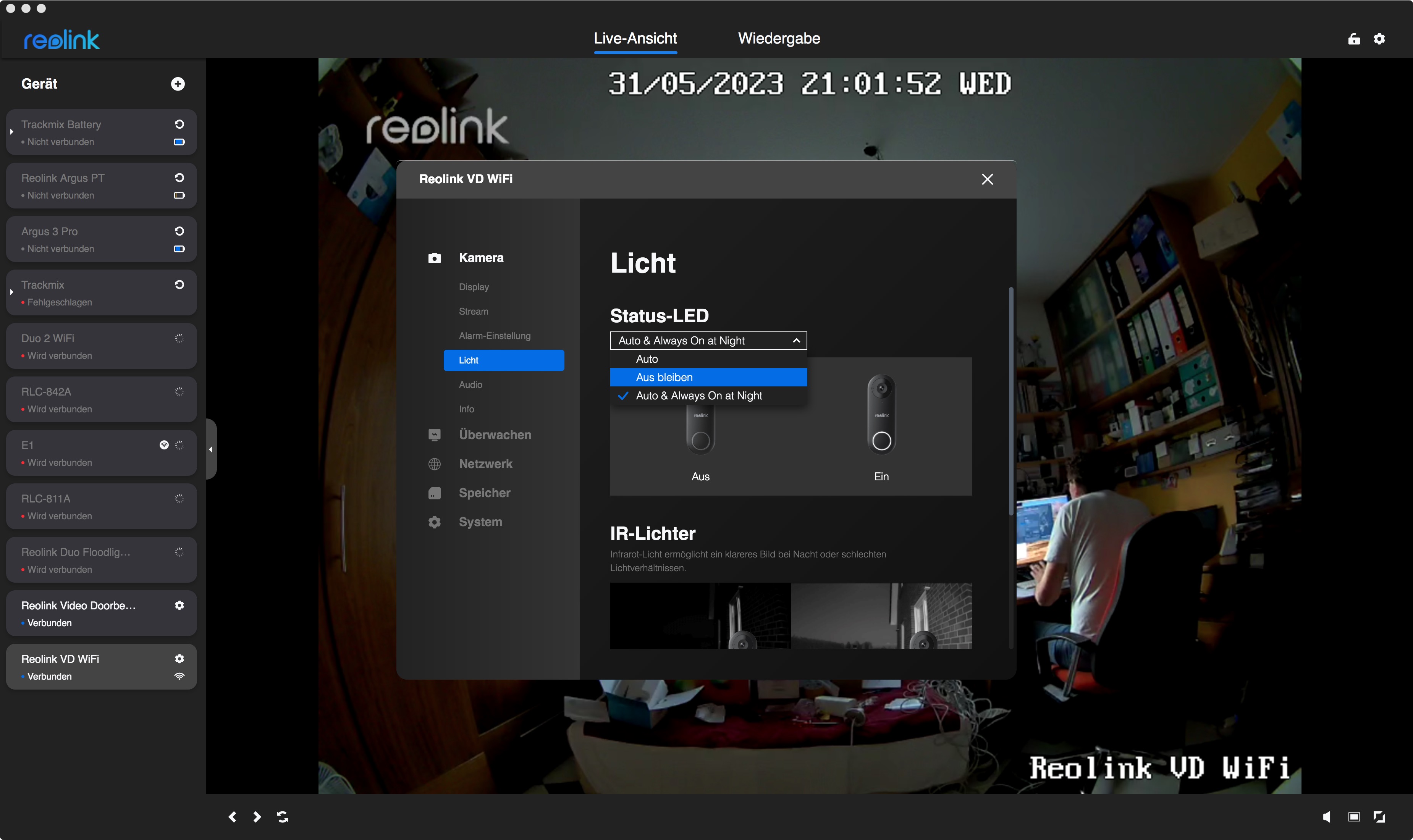Click the lock icon in top bar

[1353, 39]
